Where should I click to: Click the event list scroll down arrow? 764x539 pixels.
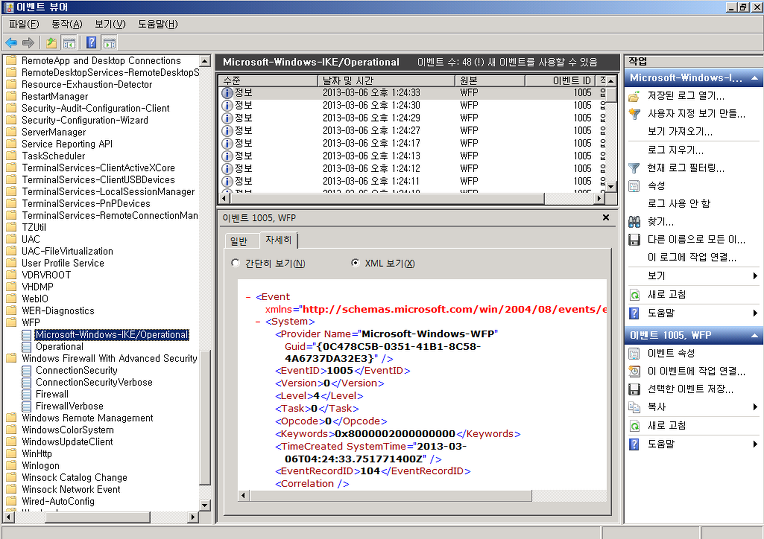(x=611, y=186)
